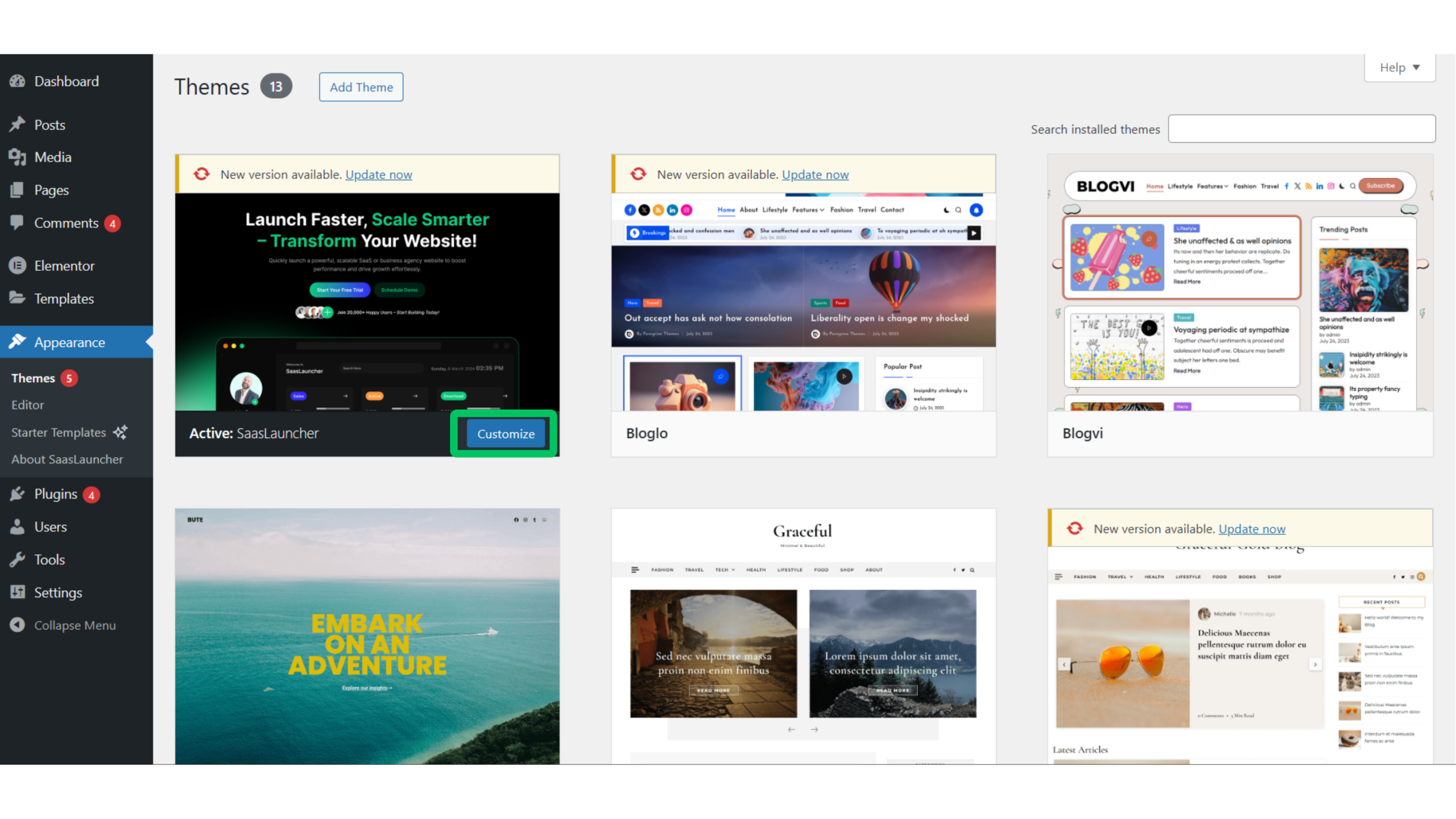This screenshot has width=1456, height=819.
Task: Click Update now on Graceful Gold Blog card
Action: click(1252, 529)
